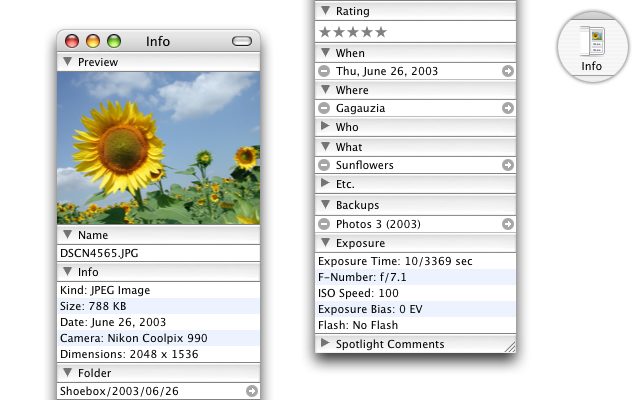Click the go arrow next to Photos 3 (2003)
Viewport: 640px width, 400px height.
click(508, 224)
